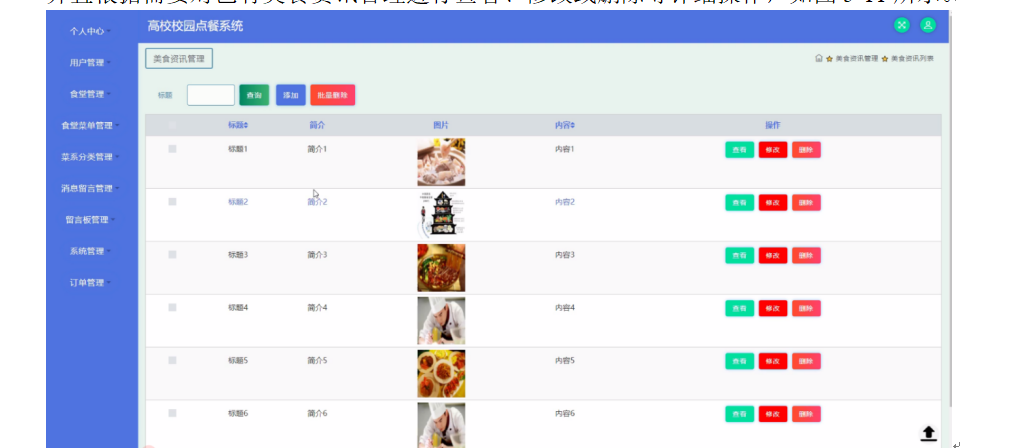The width and height of the screenshot is (1011, 448).
Task: Check the row checkbox for 标题3
Action: pos(172,255)
